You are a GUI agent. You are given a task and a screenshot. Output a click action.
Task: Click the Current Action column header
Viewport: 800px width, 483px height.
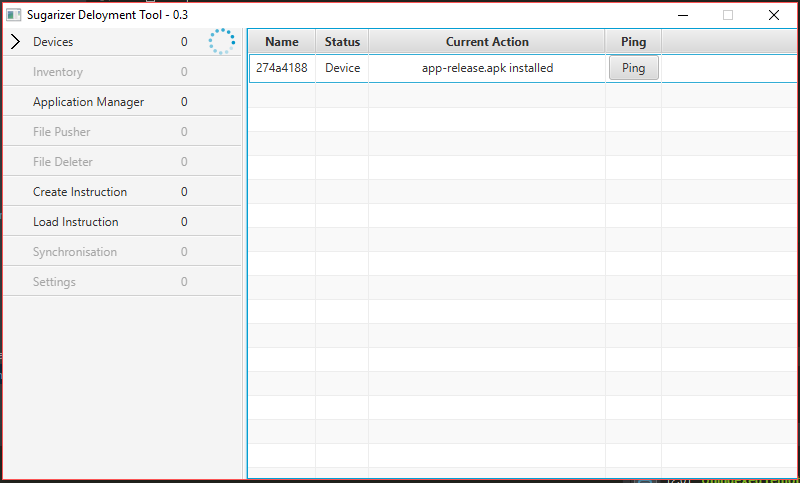[x=487, y=42]
